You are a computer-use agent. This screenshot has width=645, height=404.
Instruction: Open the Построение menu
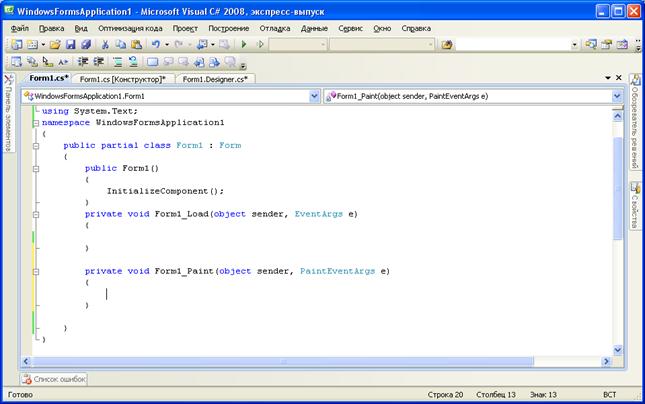[229, 28]
